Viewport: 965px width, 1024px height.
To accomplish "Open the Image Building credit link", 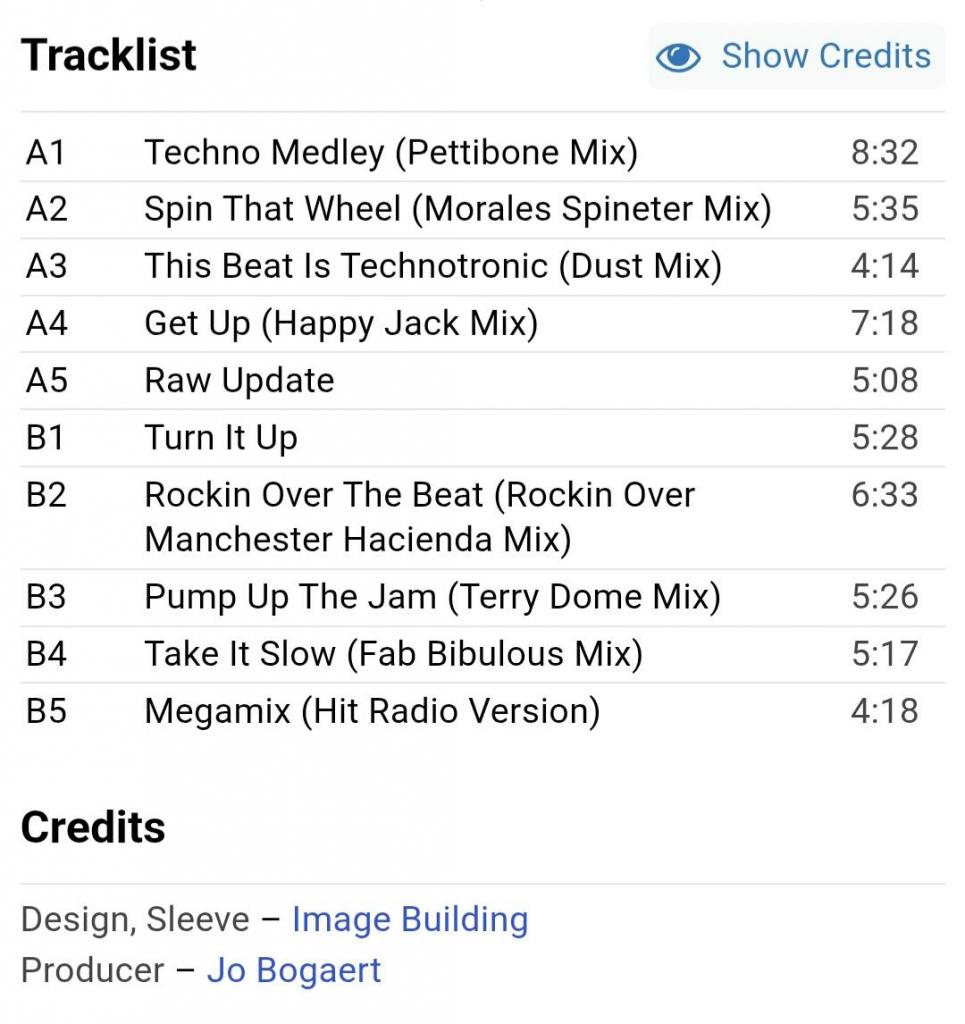I will coord(409,919).
